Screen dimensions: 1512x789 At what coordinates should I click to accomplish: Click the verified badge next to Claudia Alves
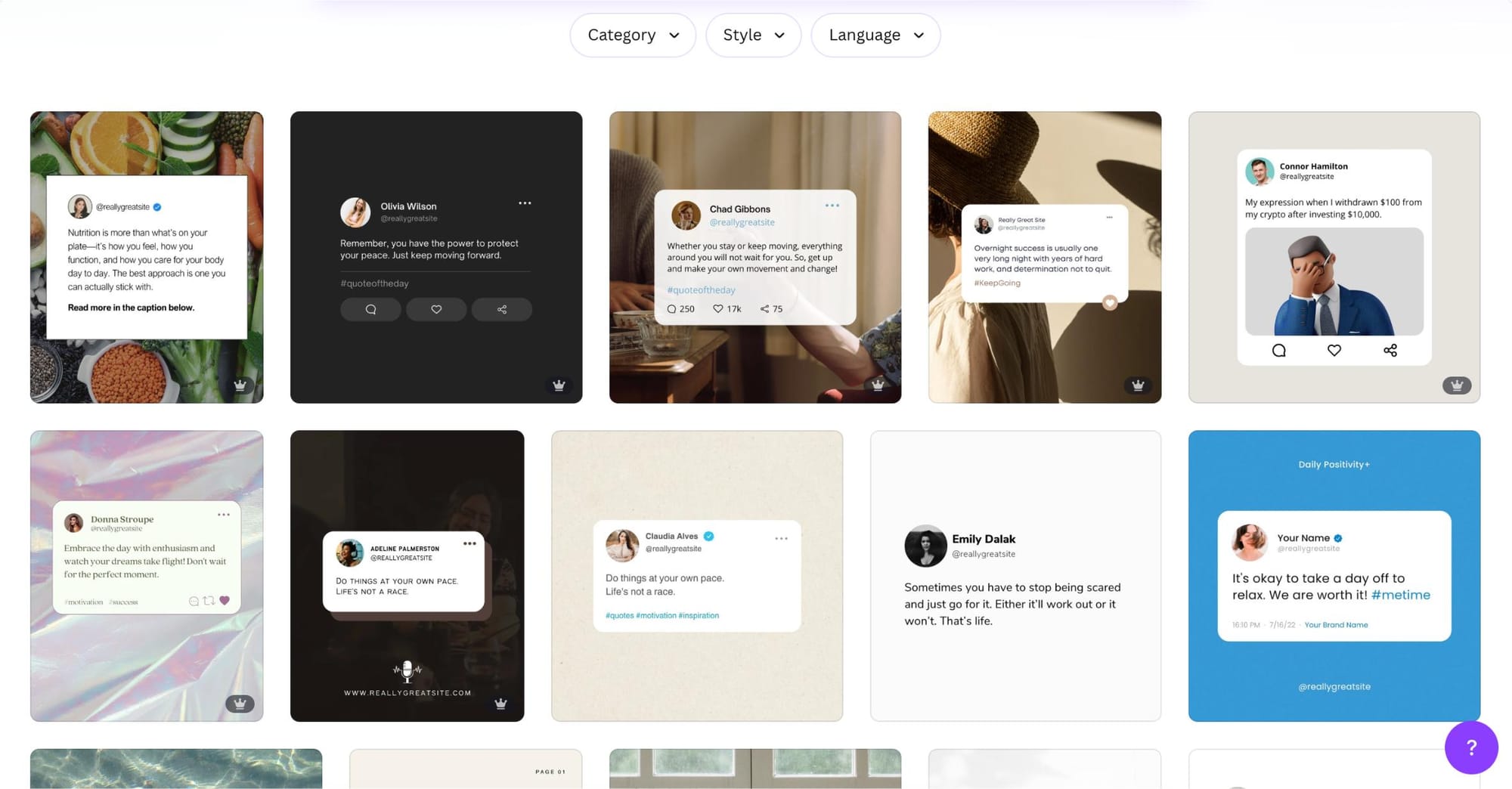[708, 535]
